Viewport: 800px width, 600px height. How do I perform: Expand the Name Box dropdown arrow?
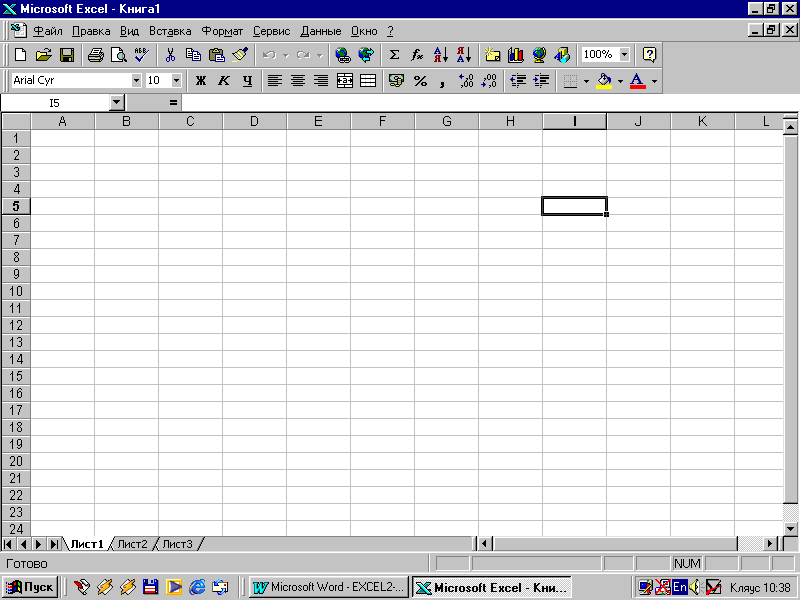click(117, 103)
